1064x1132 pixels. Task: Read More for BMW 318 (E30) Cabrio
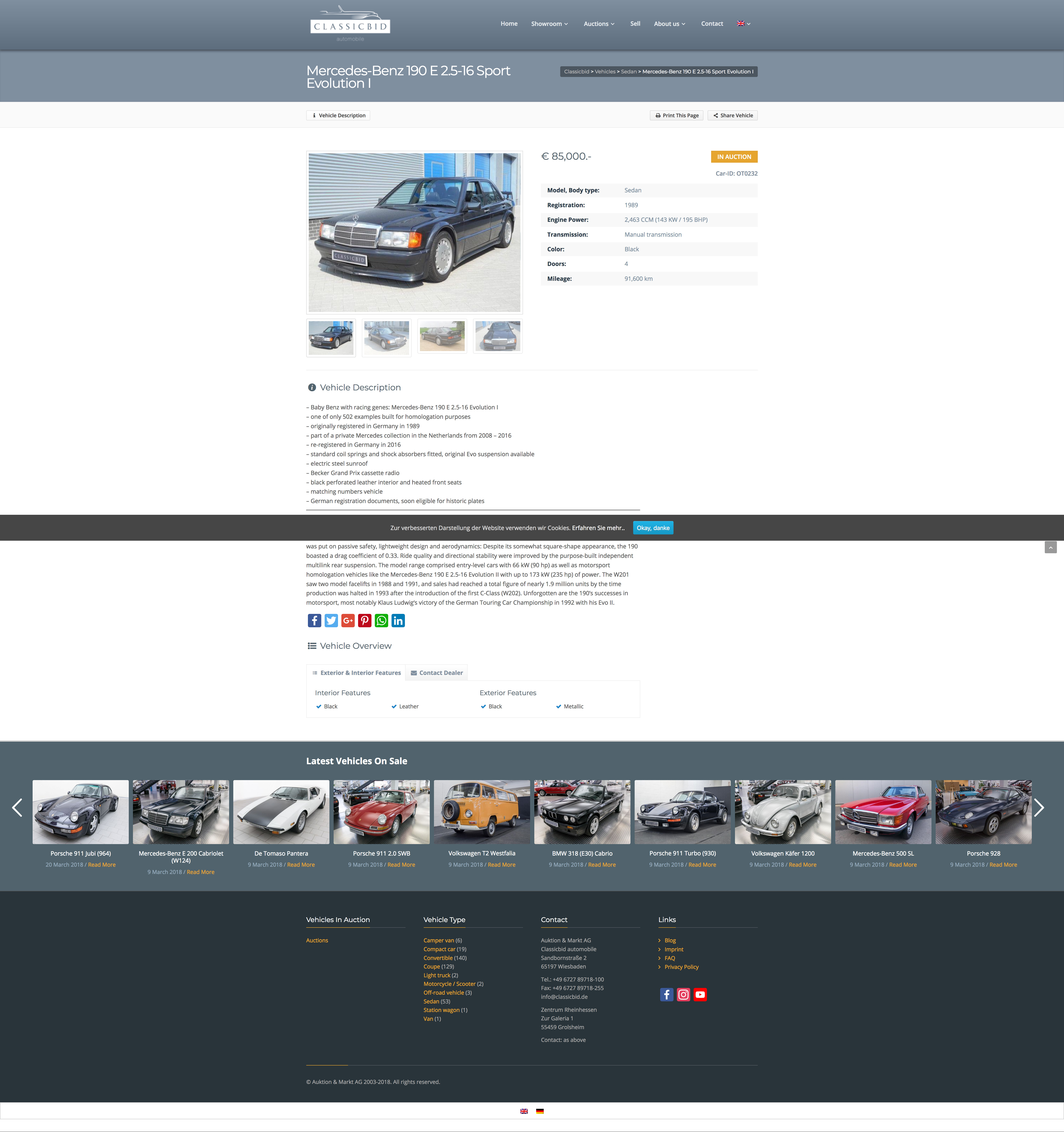coord(602,865)
